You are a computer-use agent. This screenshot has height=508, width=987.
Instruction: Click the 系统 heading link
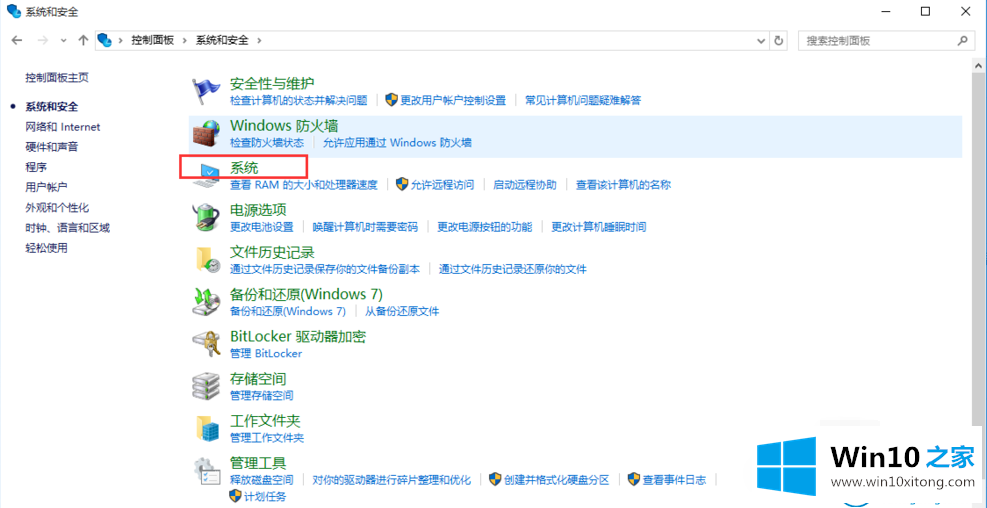pyautogui.click(x=244, y=168)
